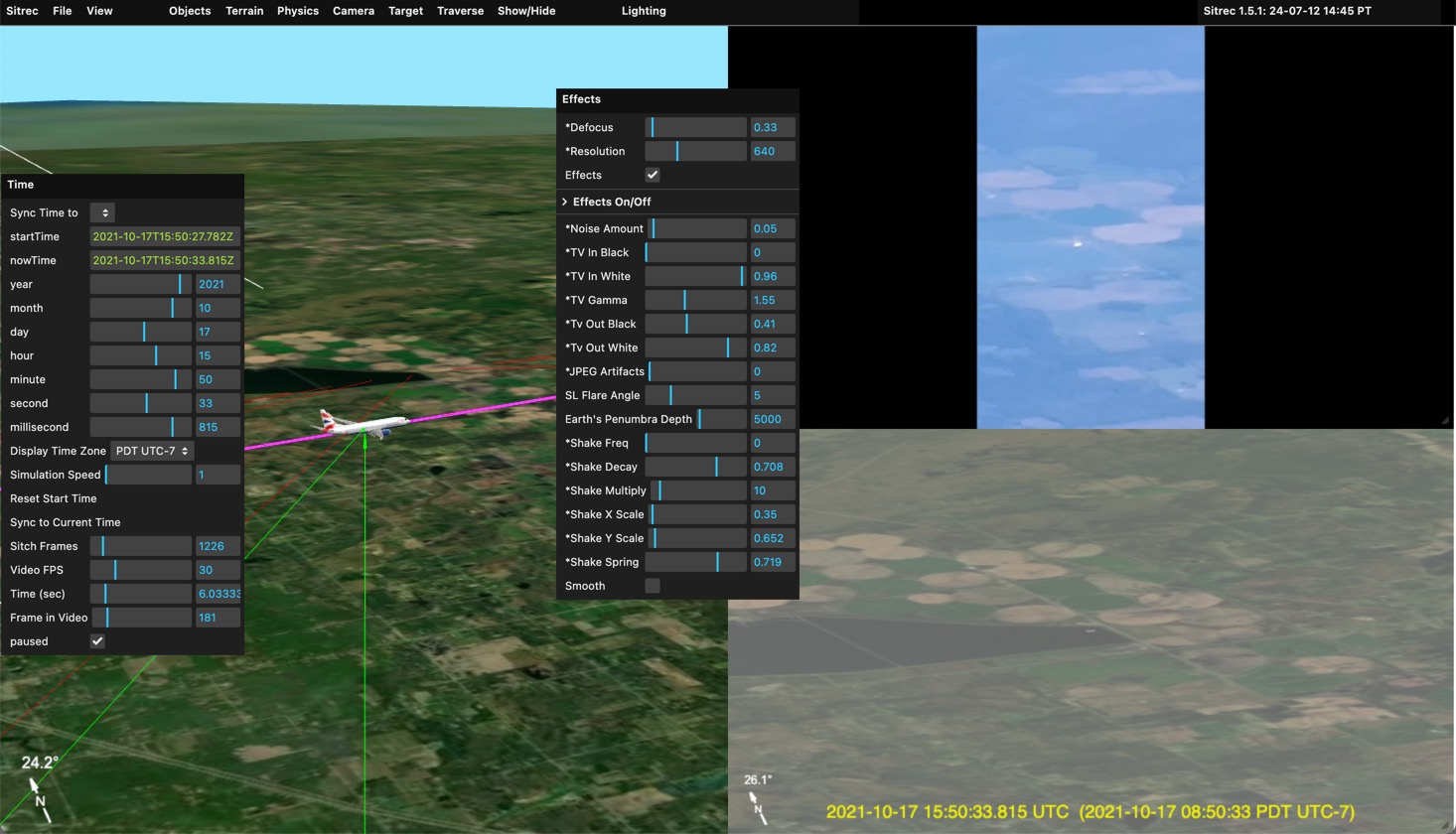Expand the Effects On/Off section
The image size is (1456, 834).
pos(611,202)
